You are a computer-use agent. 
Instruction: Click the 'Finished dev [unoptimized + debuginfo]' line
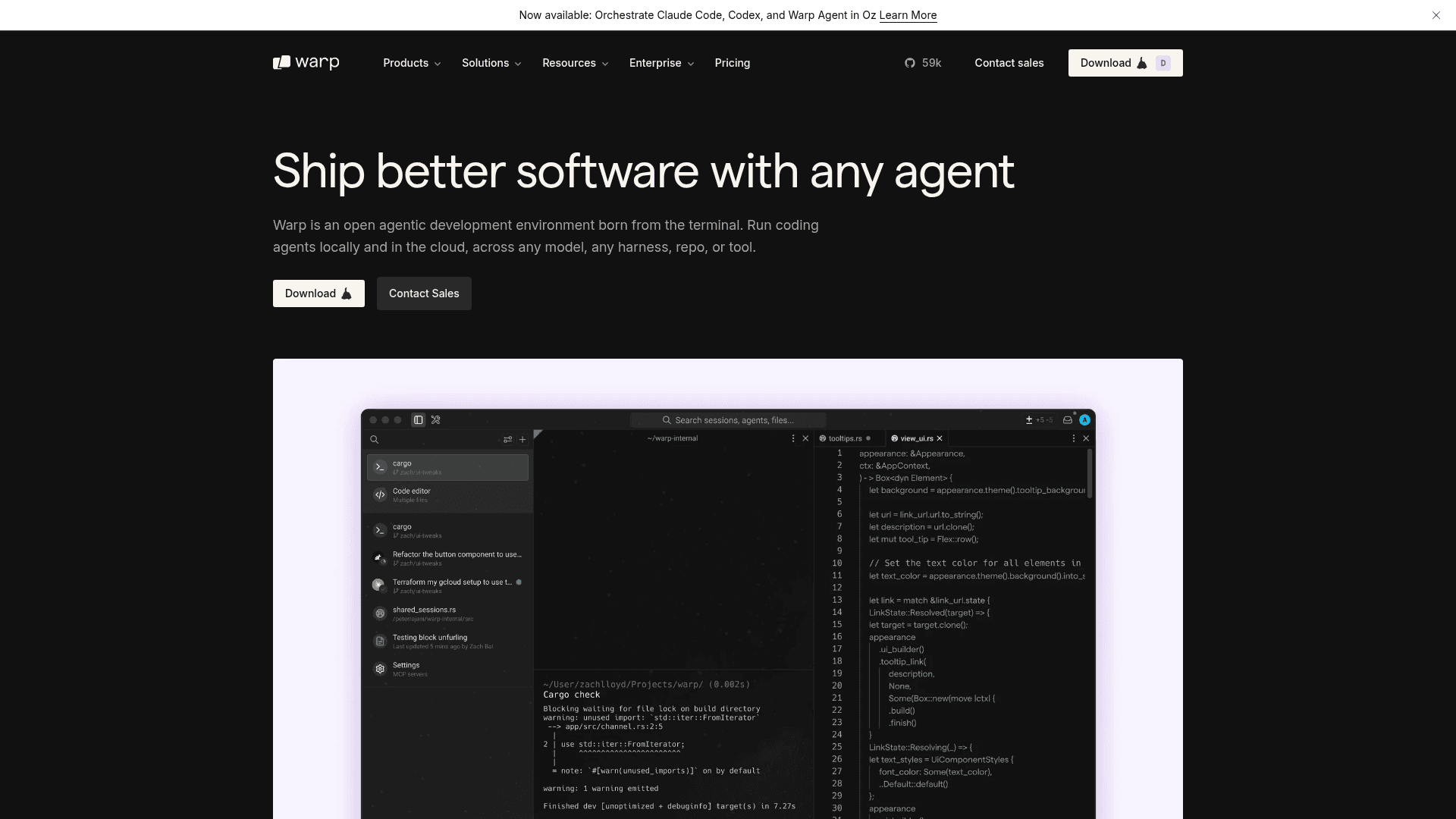click(670, 806)
